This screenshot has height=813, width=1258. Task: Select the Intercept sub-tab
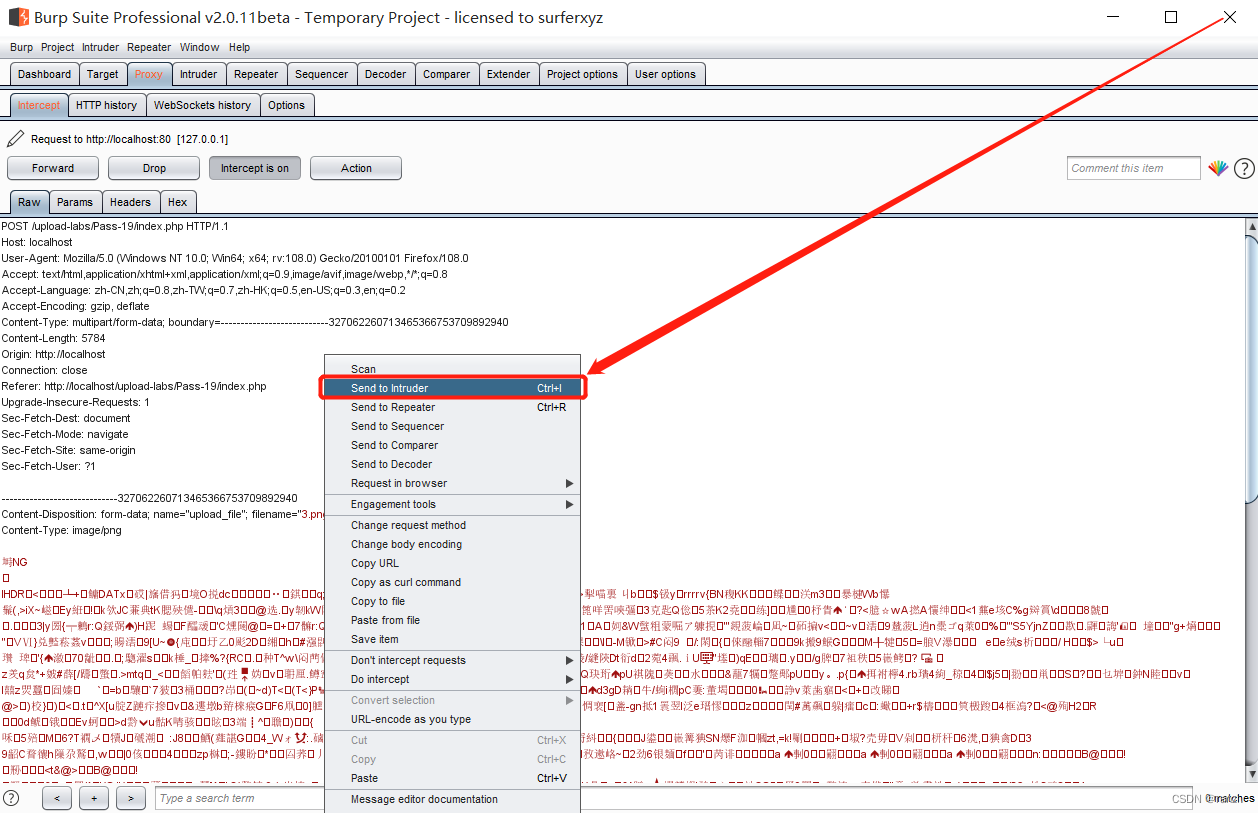click(39, 105)
